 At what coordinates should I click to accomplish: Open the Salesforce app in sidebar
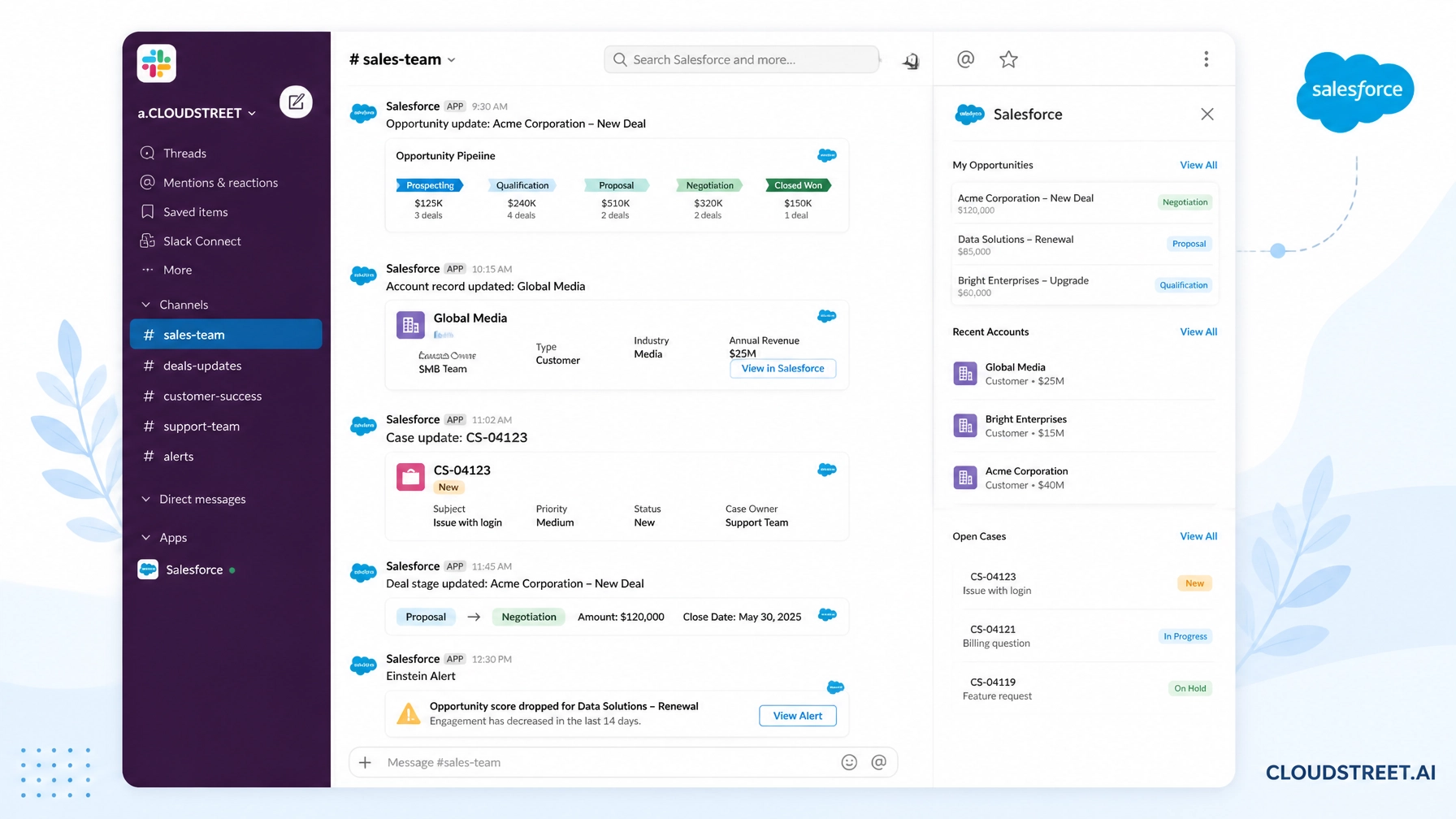tap(187, 570)
